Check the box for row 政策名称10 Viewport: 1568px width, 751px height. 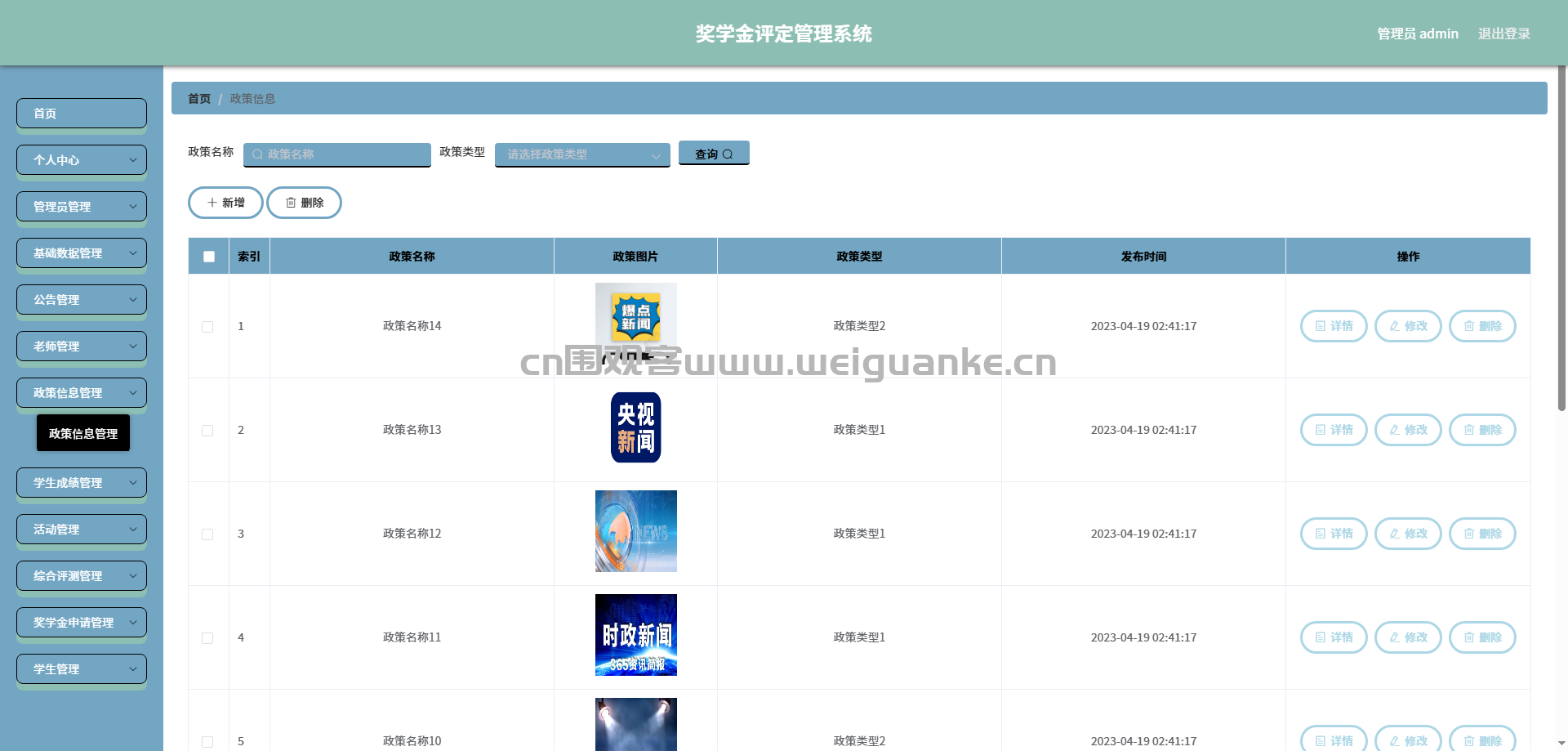click(x=207, y=742)
